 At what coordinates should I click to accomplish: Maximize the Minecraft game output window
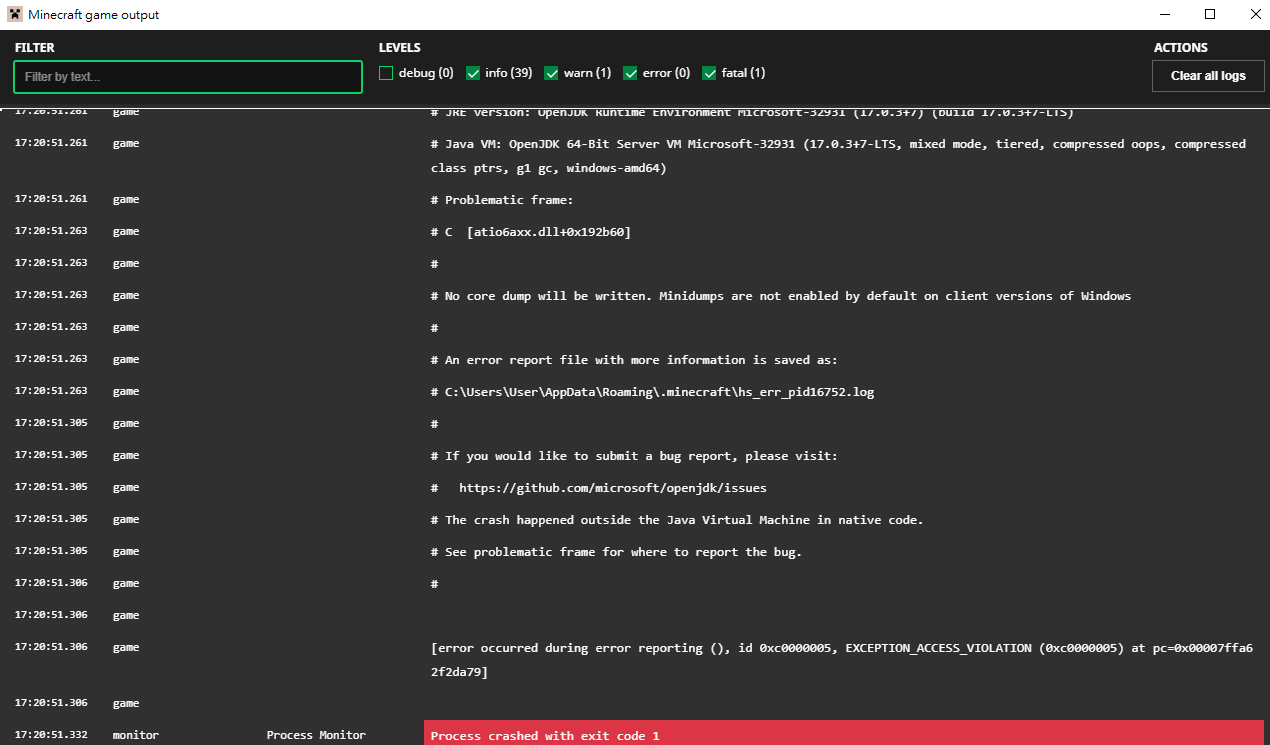[1210, 14]
